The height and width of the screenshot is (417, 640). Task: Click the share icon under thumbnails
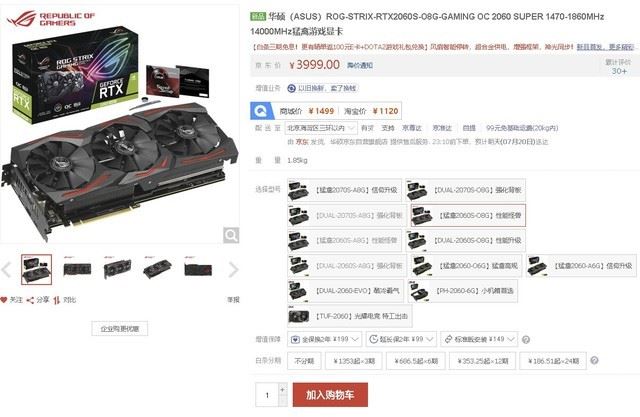30,300
